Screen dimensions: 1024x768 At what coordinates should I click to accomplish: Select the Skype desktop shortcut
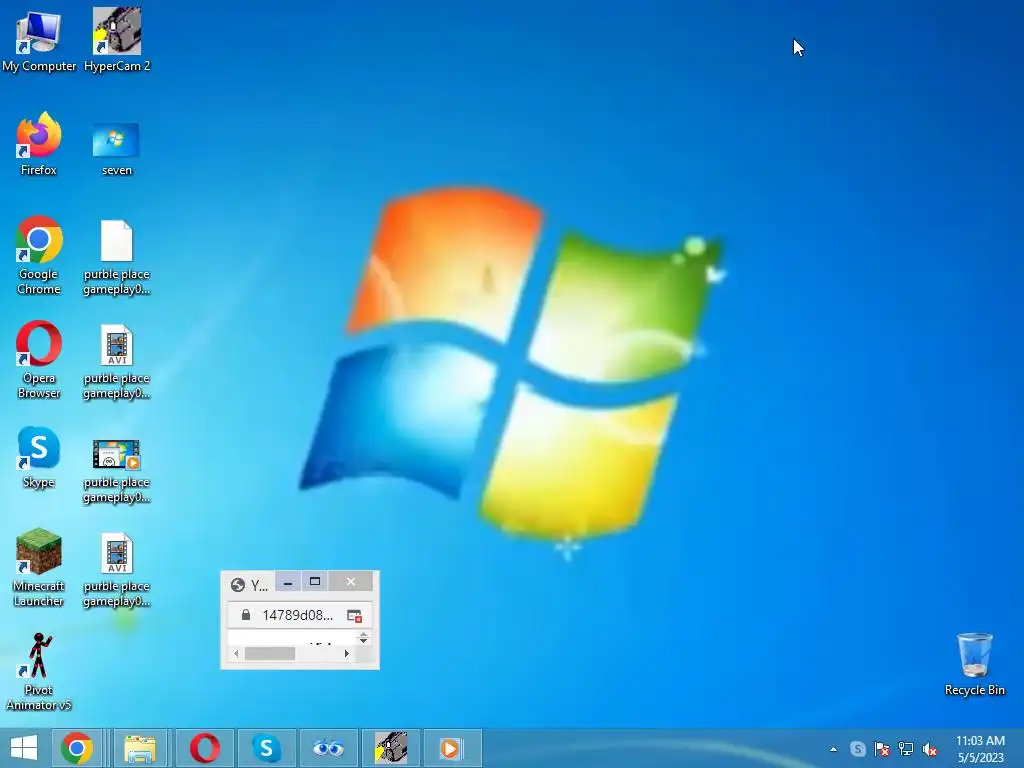pos(39,458)
